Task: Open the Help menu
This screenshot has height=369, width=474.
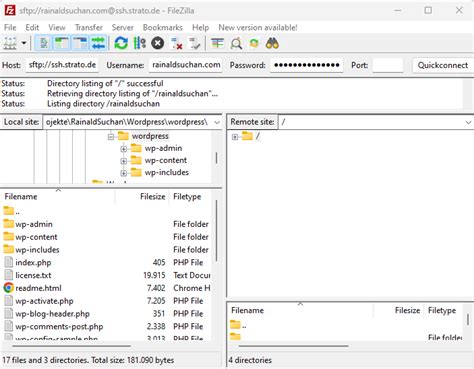Action: click(x=200, y=27)
